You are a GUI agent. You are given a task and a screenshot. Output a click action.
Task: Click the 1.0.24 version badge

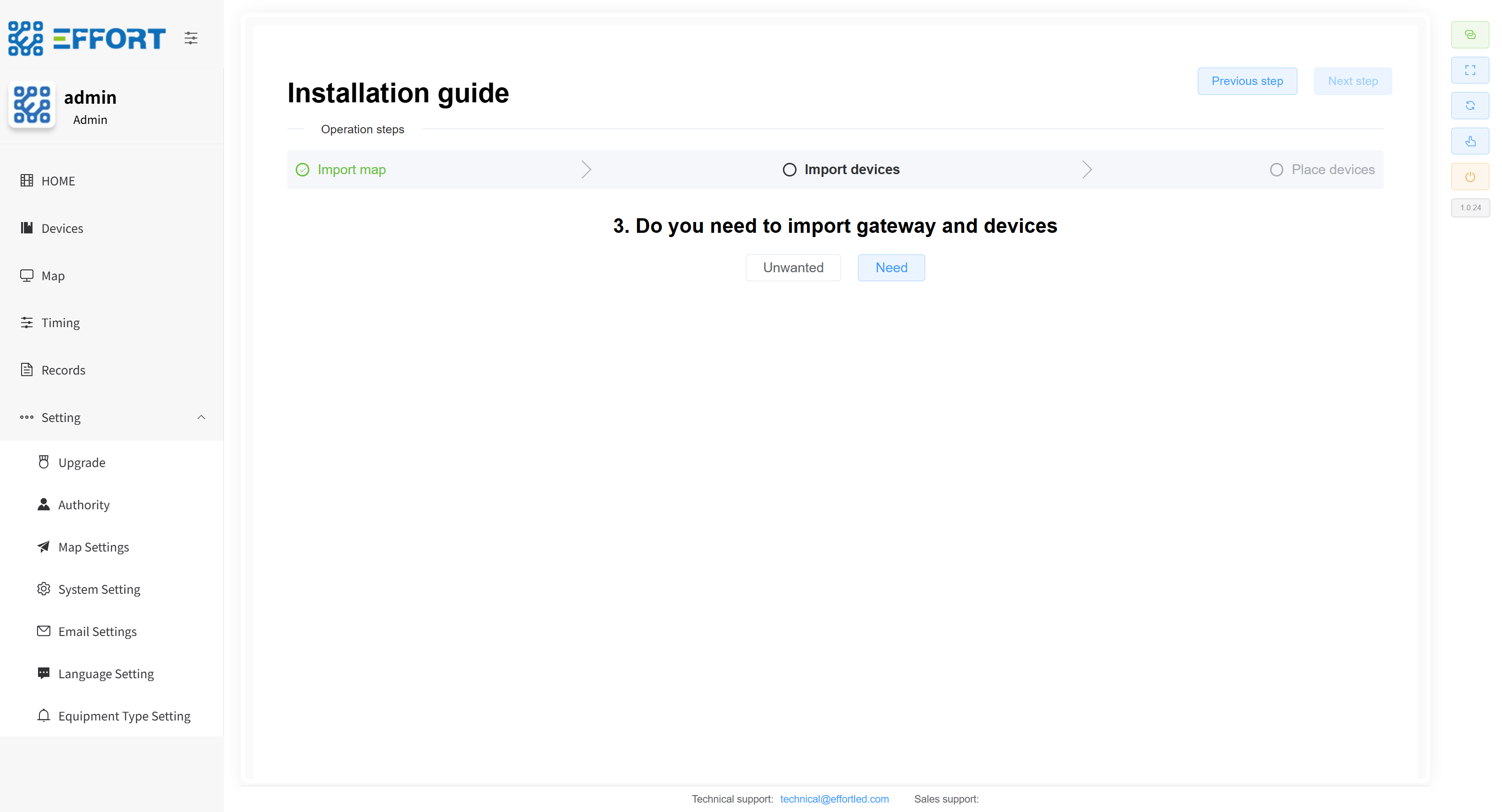coord(1469,207)
